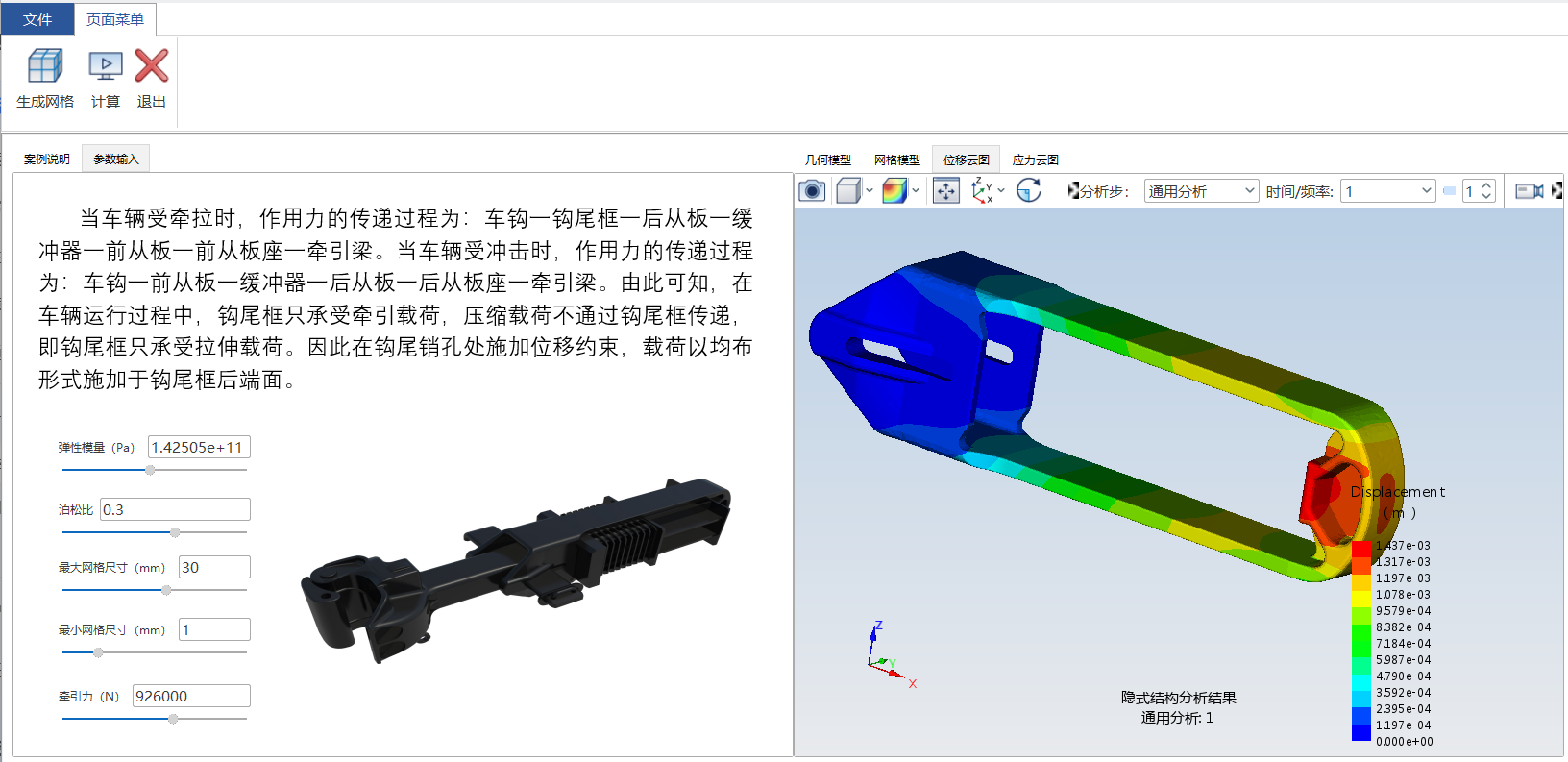Viewport: 1568px width, 762px height.
Task: Click the 最大网格尺寸 input field 30
Action: 214,567
